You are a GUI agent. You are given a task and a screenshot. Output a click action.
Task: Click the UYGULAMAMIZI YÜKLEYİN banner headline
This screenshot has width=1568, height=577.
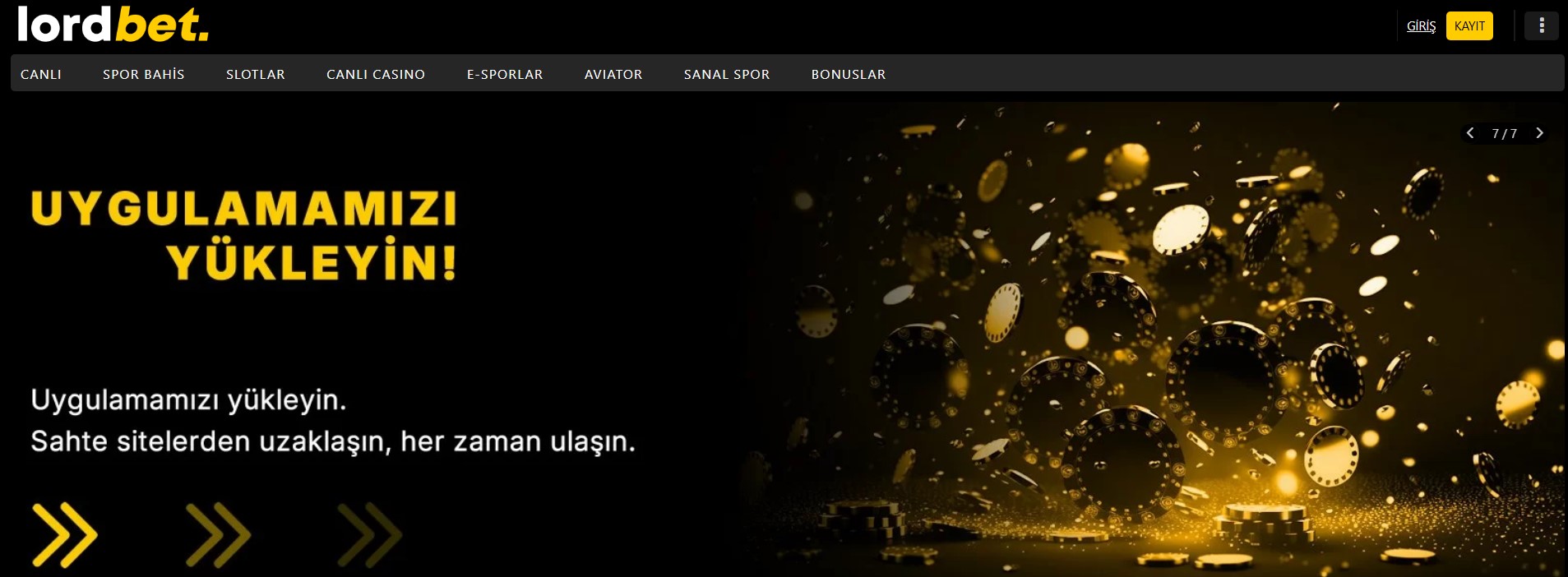point(244,236)
